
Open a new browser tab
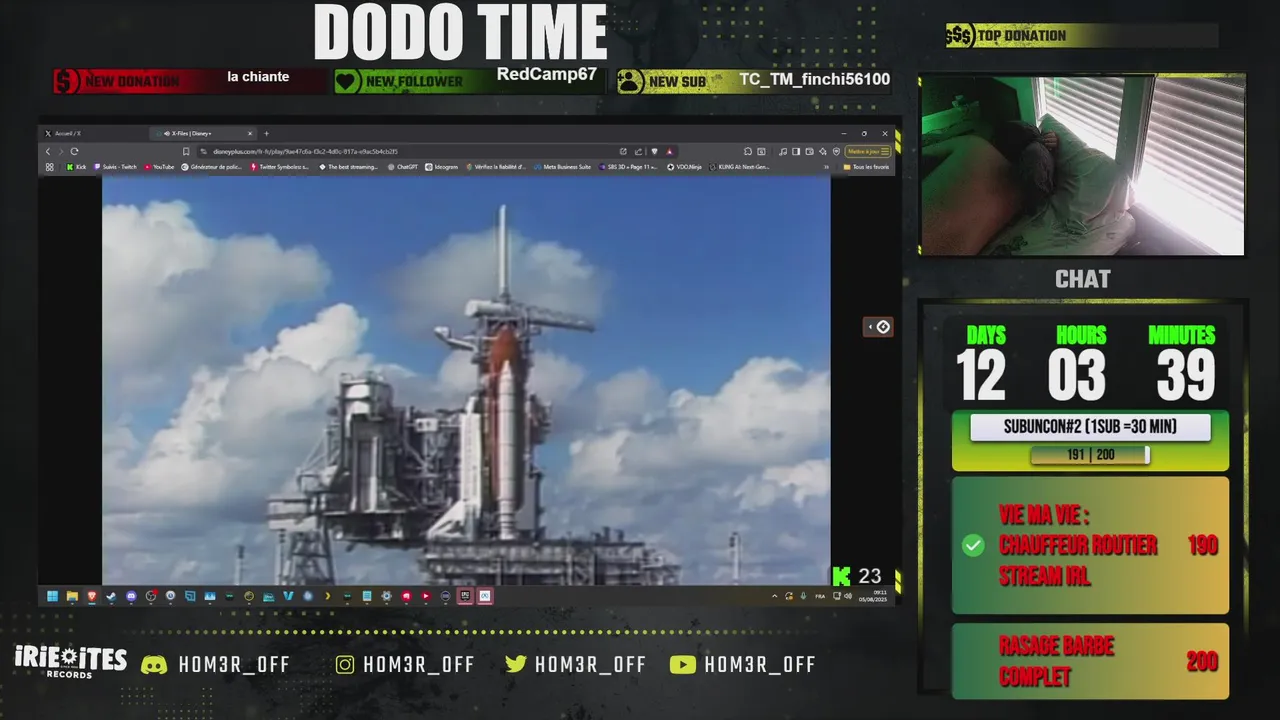coord(266,133)
